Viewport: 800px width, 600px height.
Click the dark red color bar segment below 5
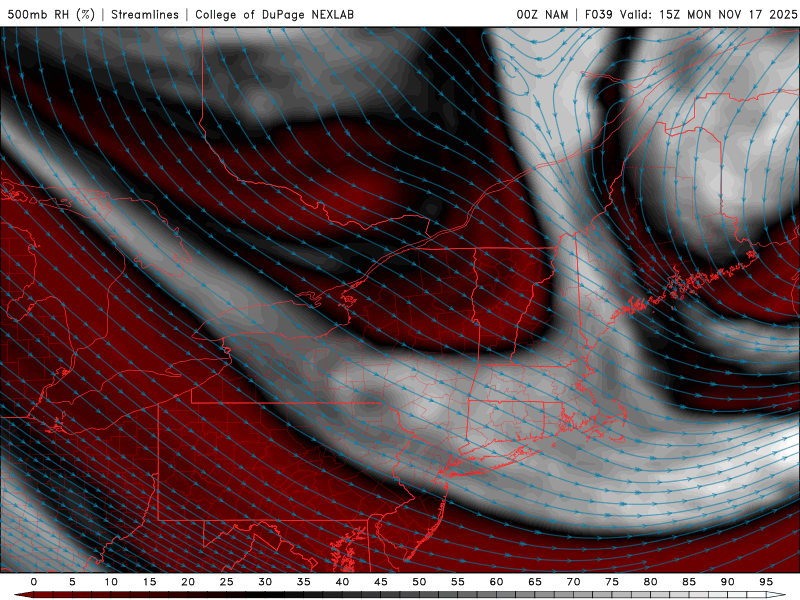tap(63, 595)
